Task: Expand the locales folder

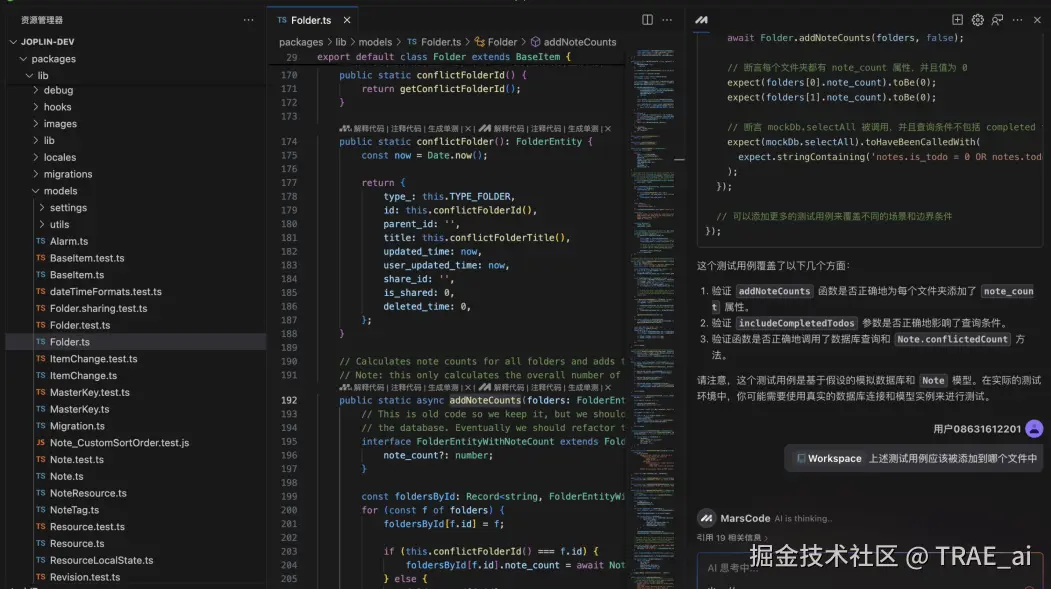Action: point(36,157)
